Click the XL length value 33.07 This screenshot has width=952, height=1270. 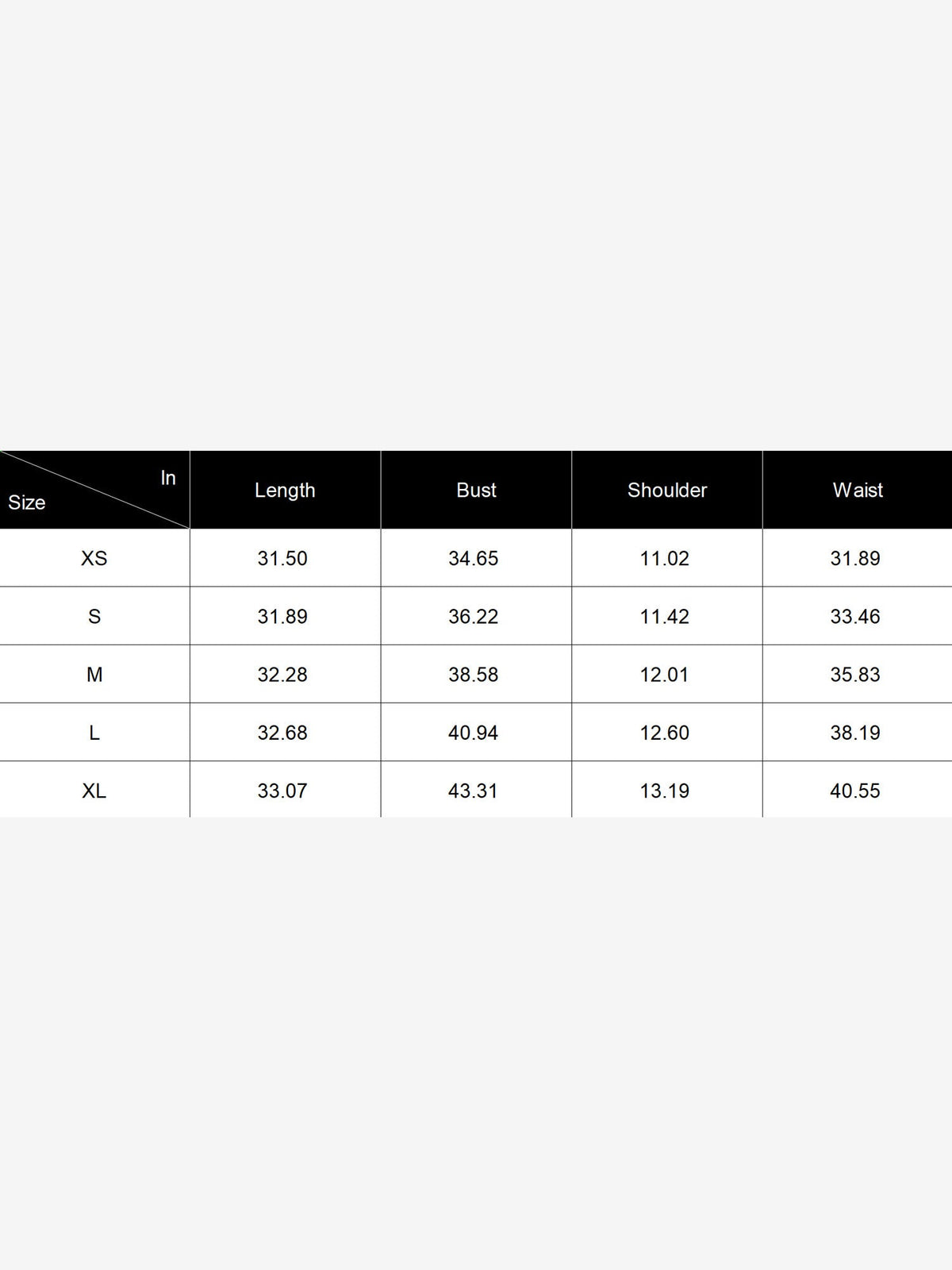282,791
